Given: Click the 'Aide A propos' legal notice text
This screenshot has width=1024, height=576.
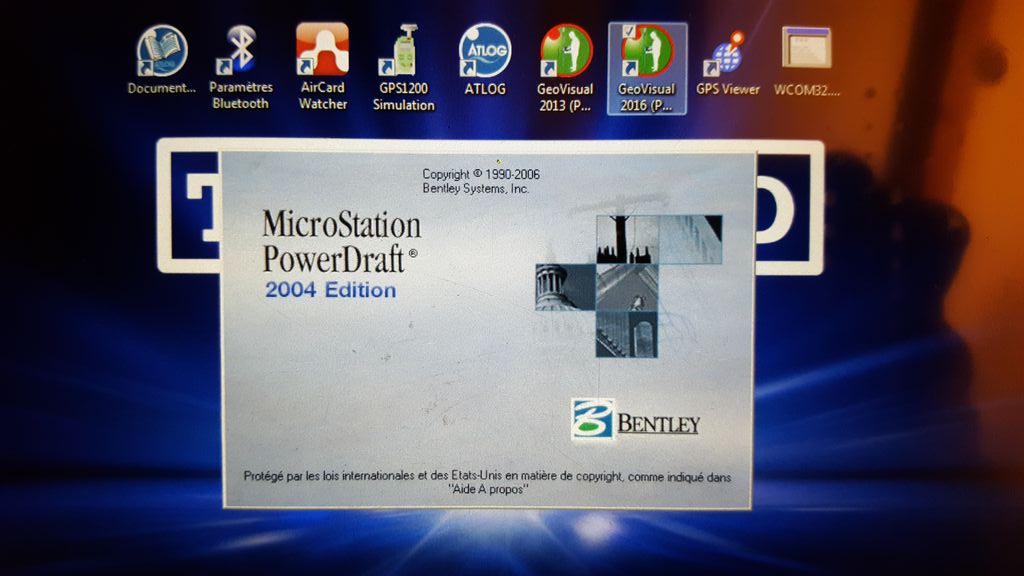Looking at the screenshot, I should [x=487, y=483].
